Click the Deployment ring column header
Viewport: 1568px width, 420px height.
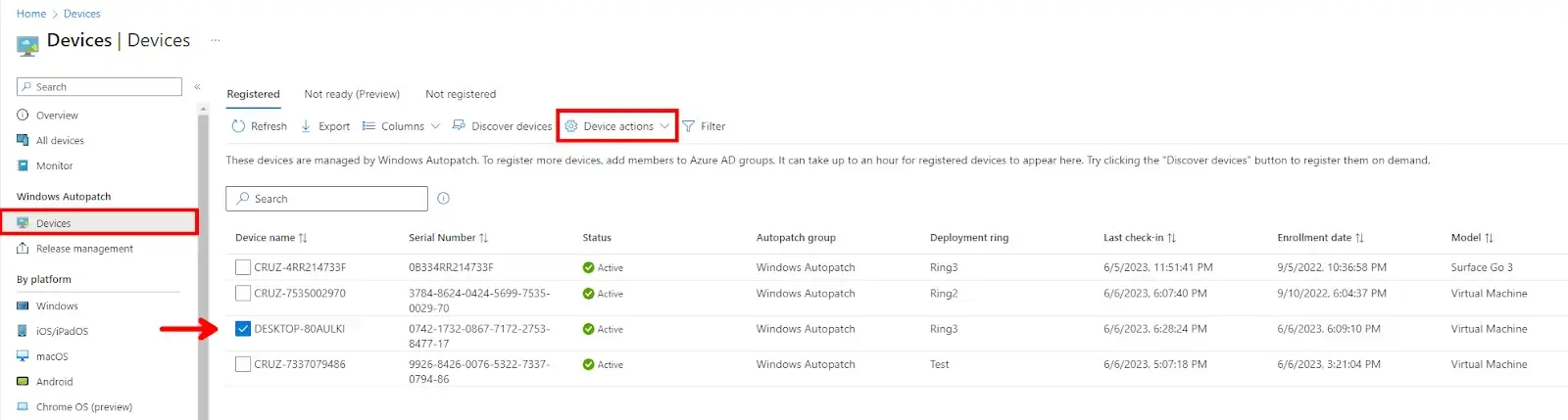pos(969,238)
